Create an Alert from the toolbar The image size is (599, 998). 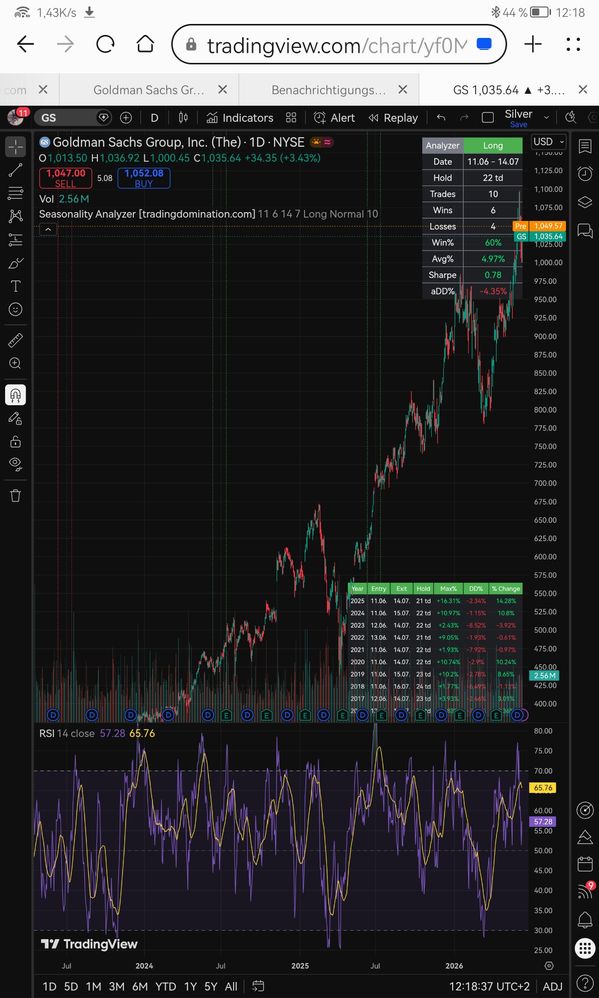pos(334,118)
